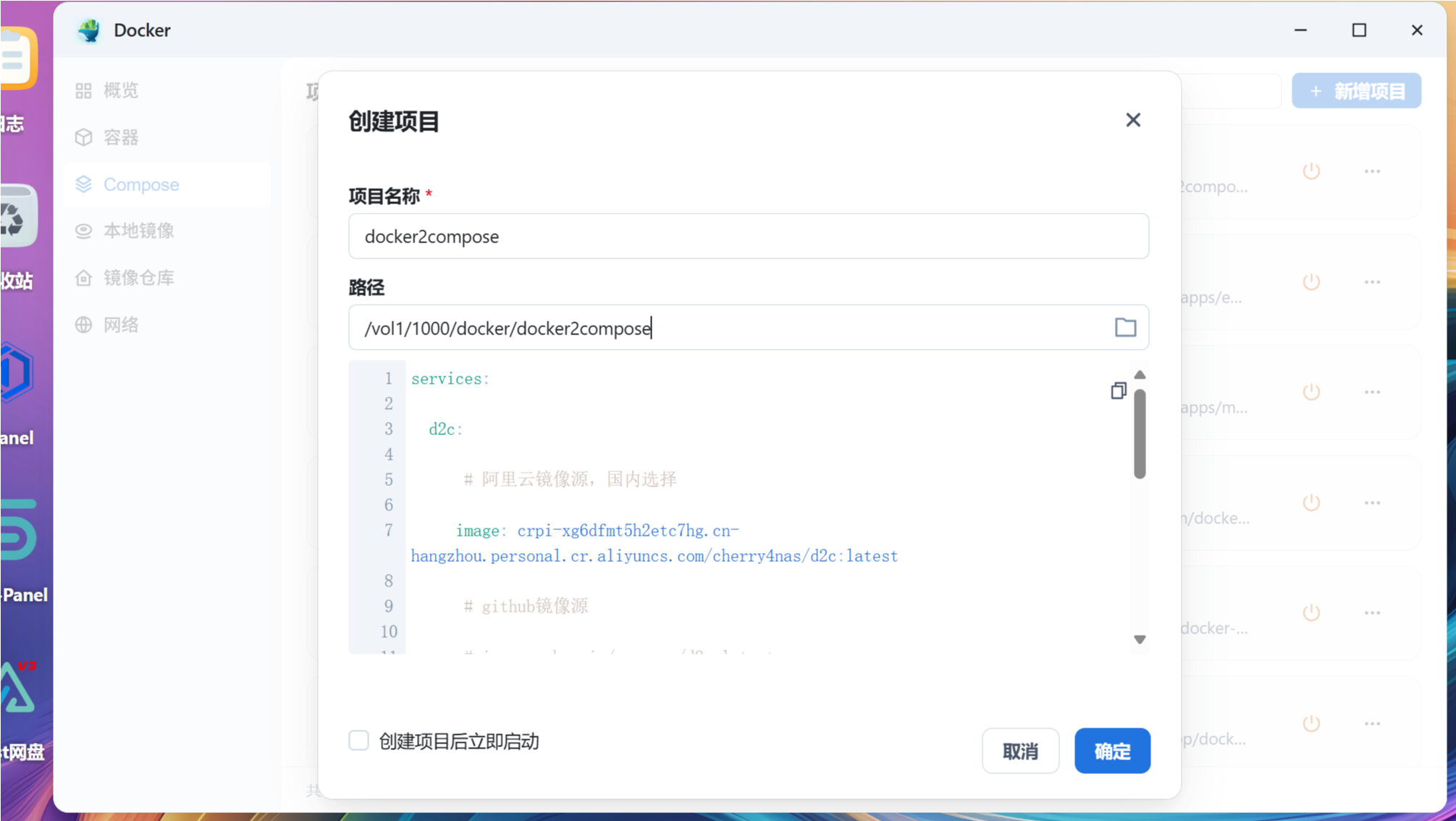1456x821 pixels.
Task: Click the power icon of first project row
Action: point(1311,172)
